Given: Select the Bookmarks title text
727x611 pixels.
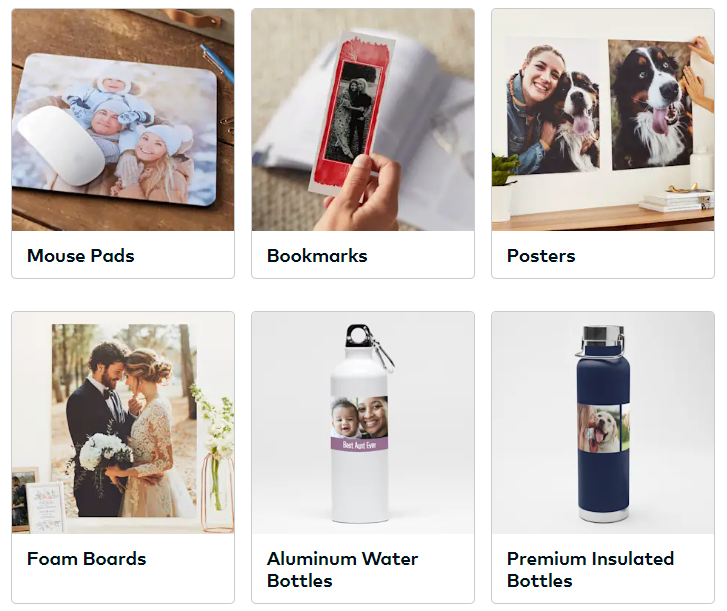Looking at the screenshot, I should 317,256.
